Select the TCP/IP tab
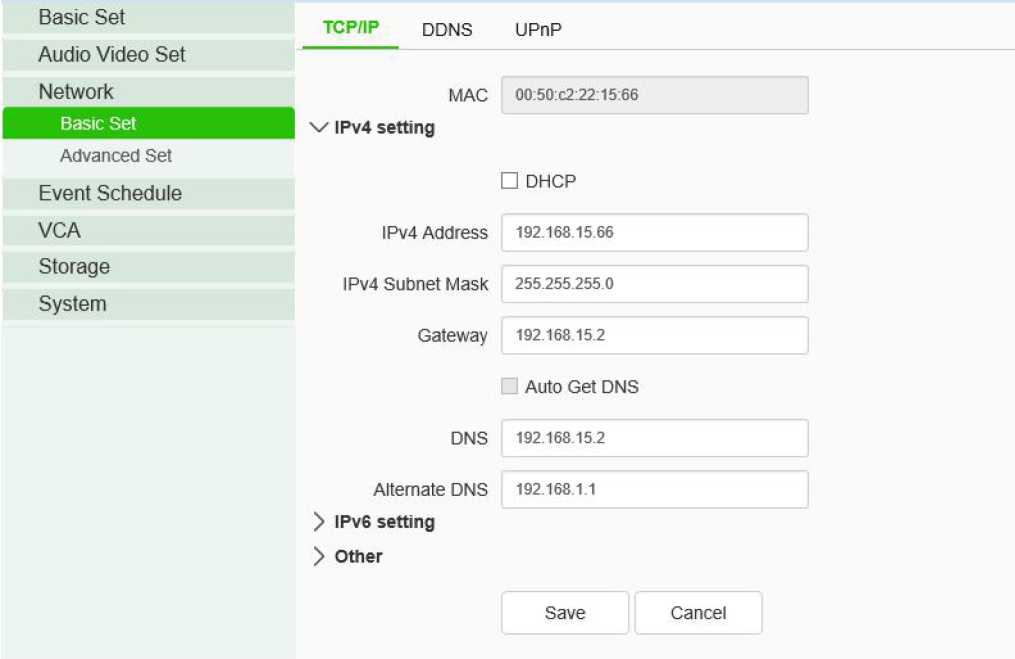The height and width of the screenshot is (659, 1015). [x=350, y=27]
